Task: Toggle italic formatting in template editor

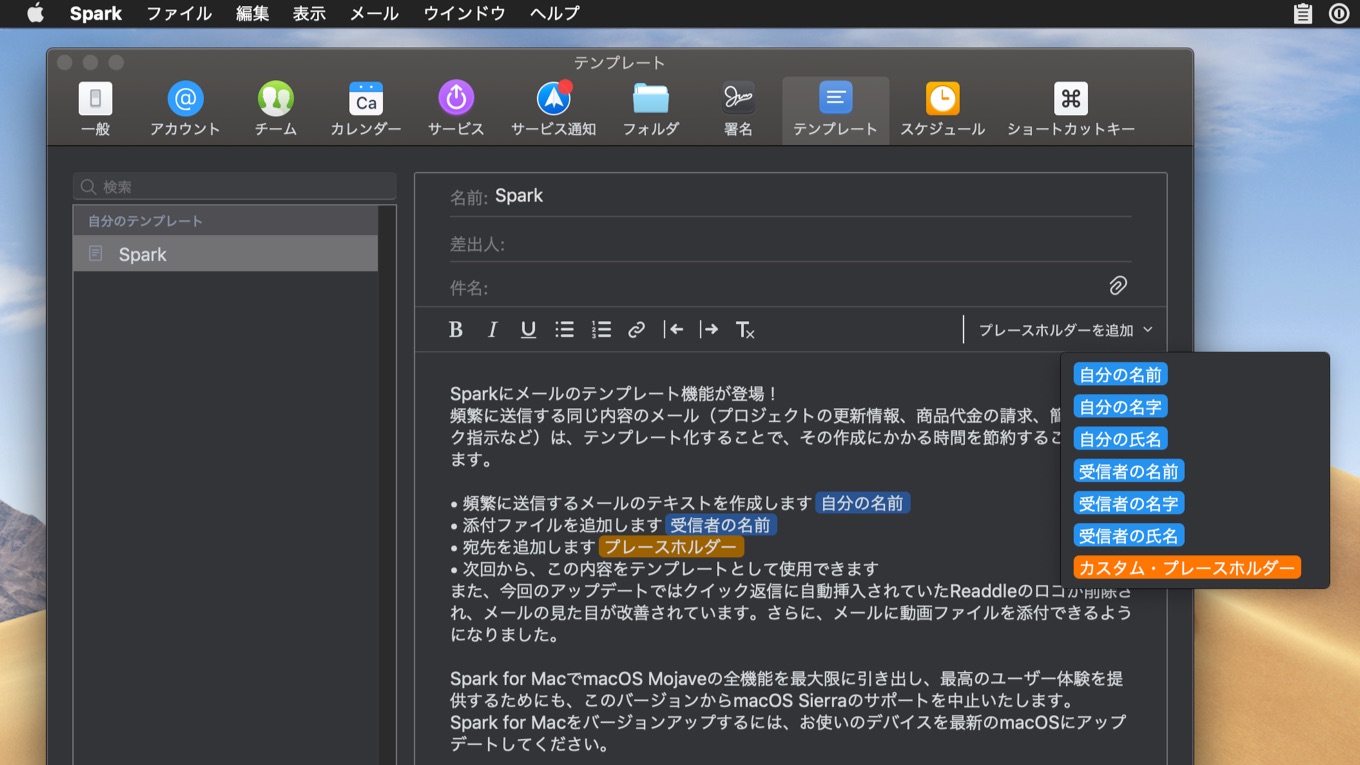Action: [x=492, y=330]
